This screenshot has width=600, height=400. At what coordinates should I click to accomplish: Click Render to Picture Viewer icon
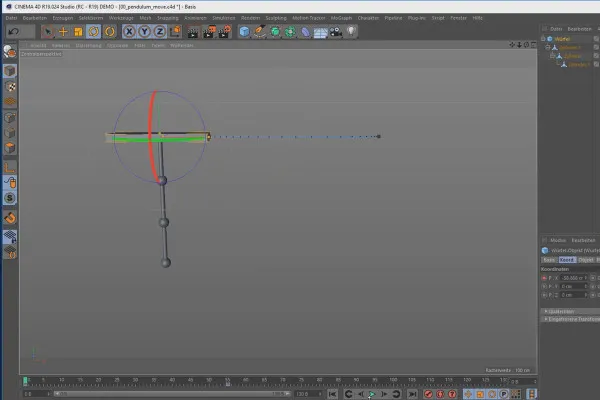tap(209, 32)
